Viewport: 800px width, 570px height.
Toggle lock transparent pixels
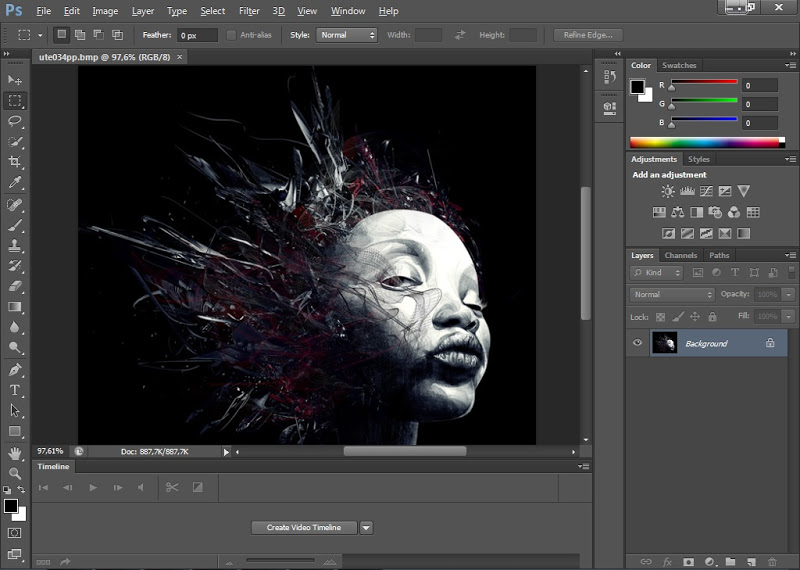click(660, 317)
